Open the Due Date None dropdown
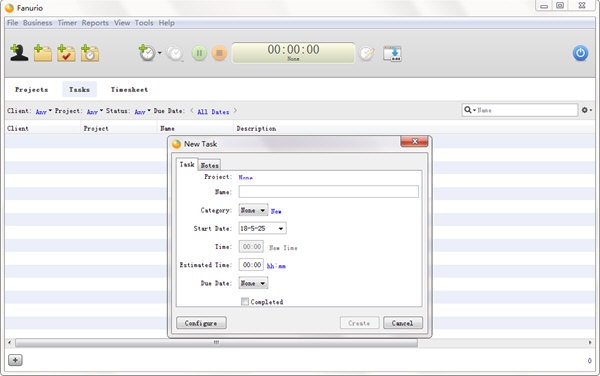 (x=253, y=283)
